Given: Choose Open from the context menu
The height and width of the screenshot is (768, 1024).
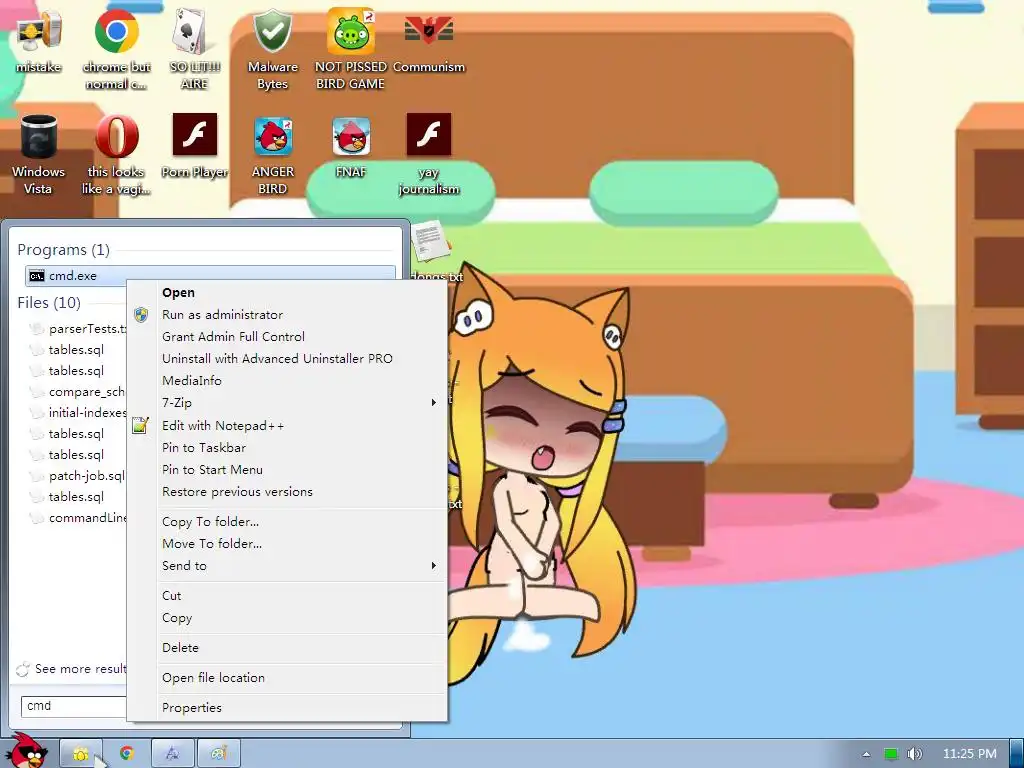Looking at the screenshot, I should tap(178, 293).
